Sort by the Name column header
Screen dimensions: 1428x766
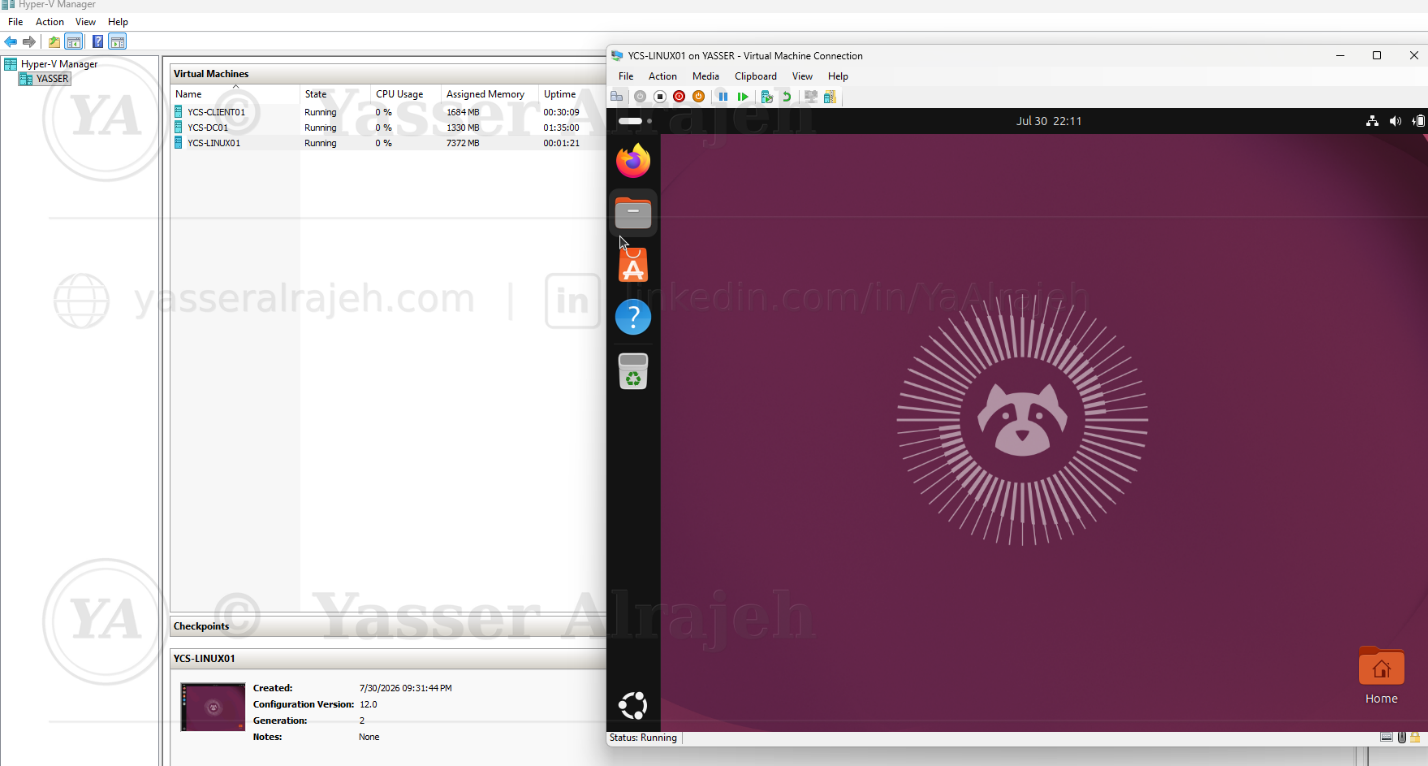[x=236, y=94]
